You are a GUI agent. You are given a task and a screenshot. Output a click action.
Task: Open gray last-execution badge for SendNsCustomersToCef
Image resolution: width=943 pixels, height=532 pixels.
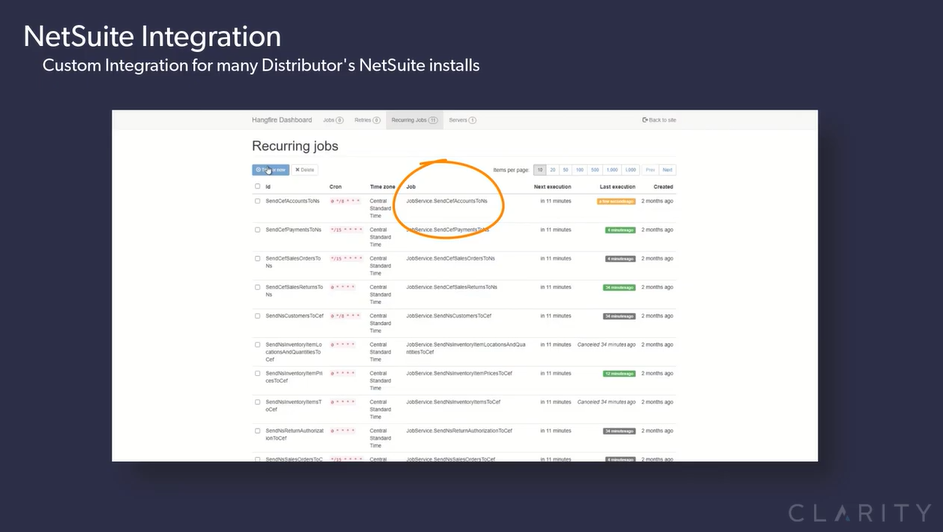coord(619,316)
